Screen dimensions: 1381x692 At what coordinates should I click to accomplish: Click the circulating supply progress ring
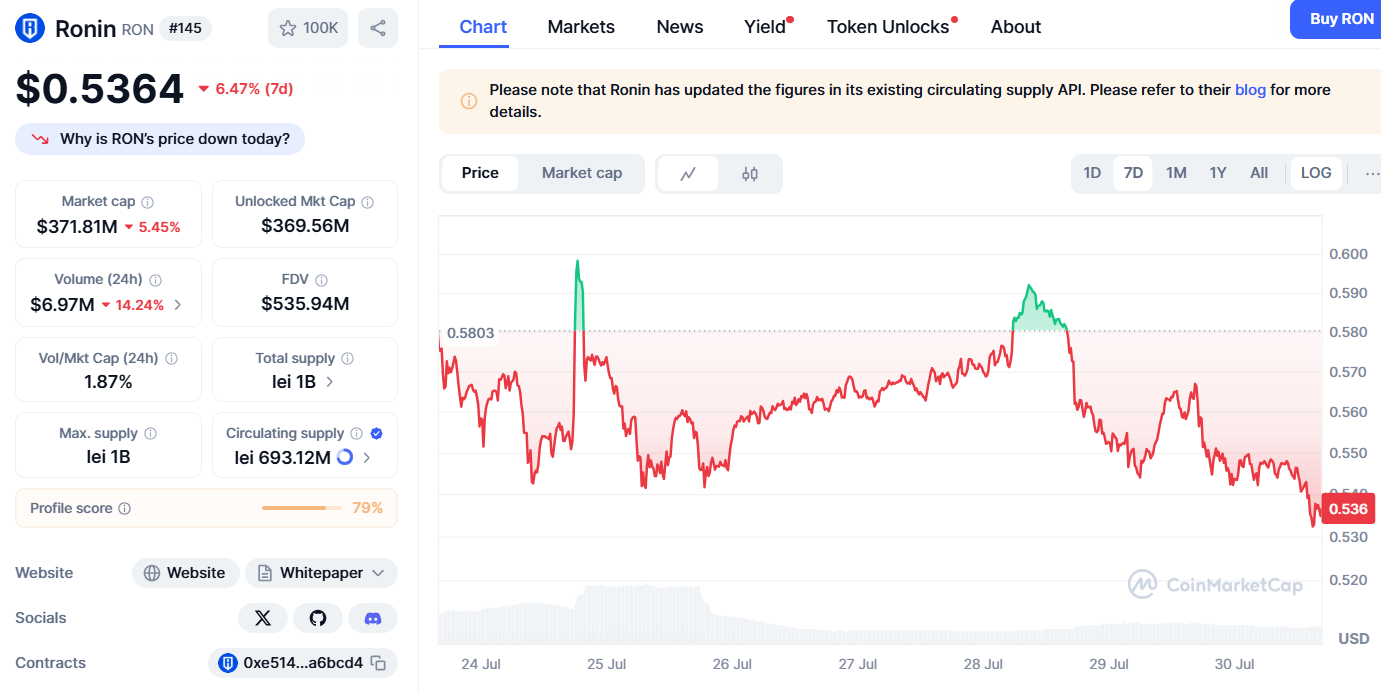pyautogui.click(x=345, y=457)
